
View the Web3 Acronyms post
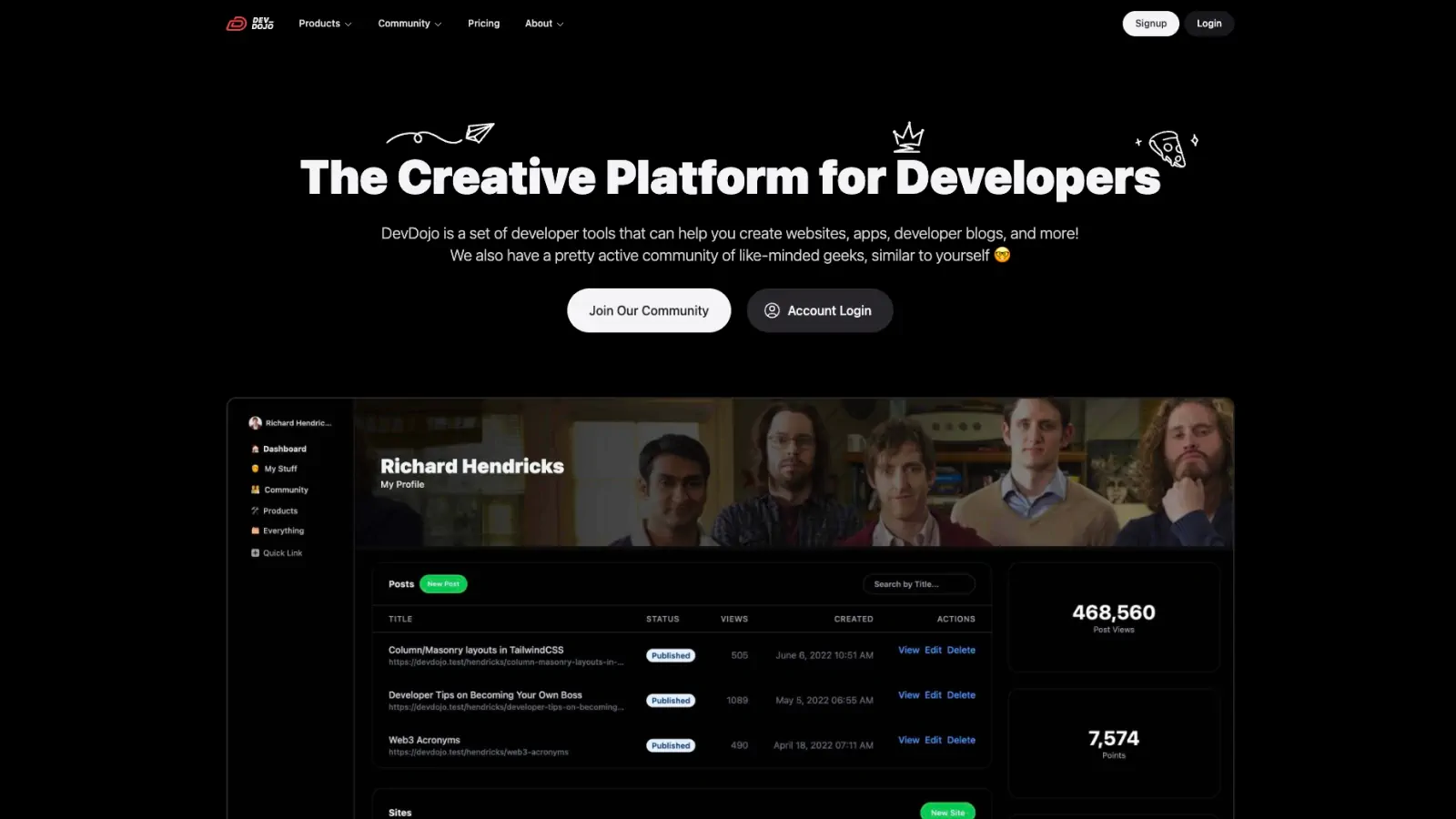point(908,740)
